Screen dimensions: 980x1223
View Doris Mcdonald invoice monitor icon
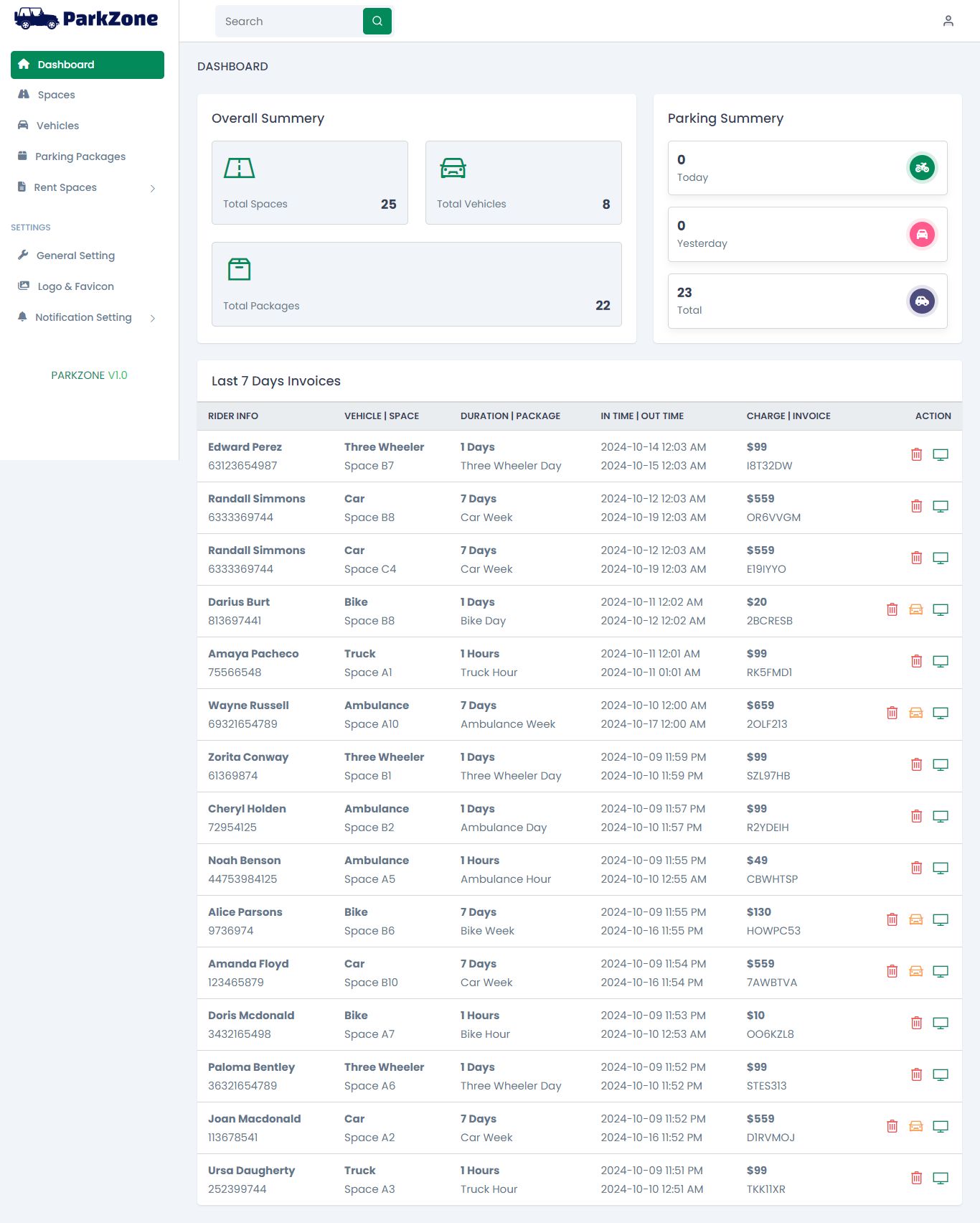[941, 1023]
